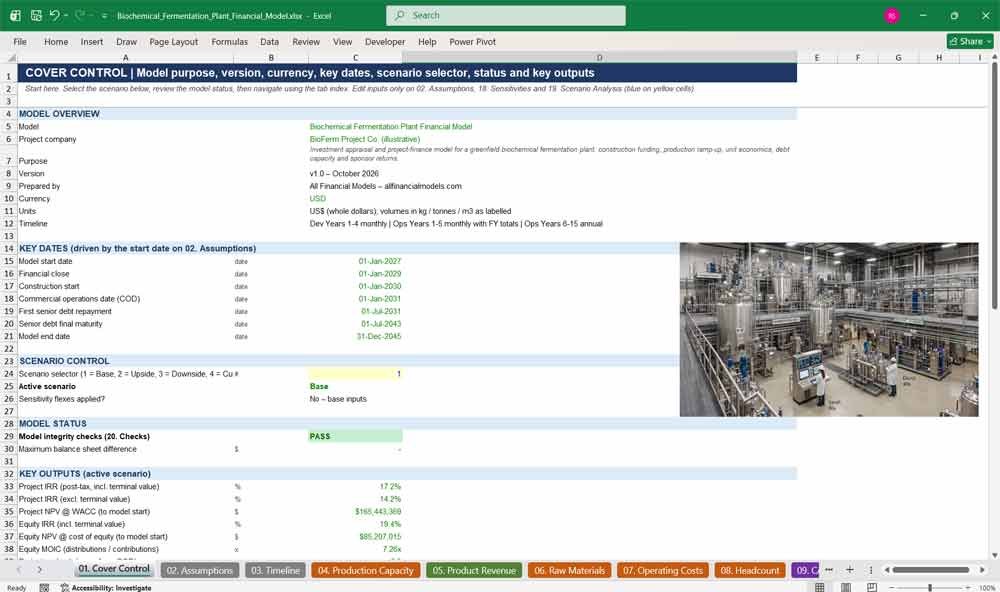Viewport: 1000px width, 592px height.
Task: Click the yellow scenario selector input cell
Action: point(356,374)
